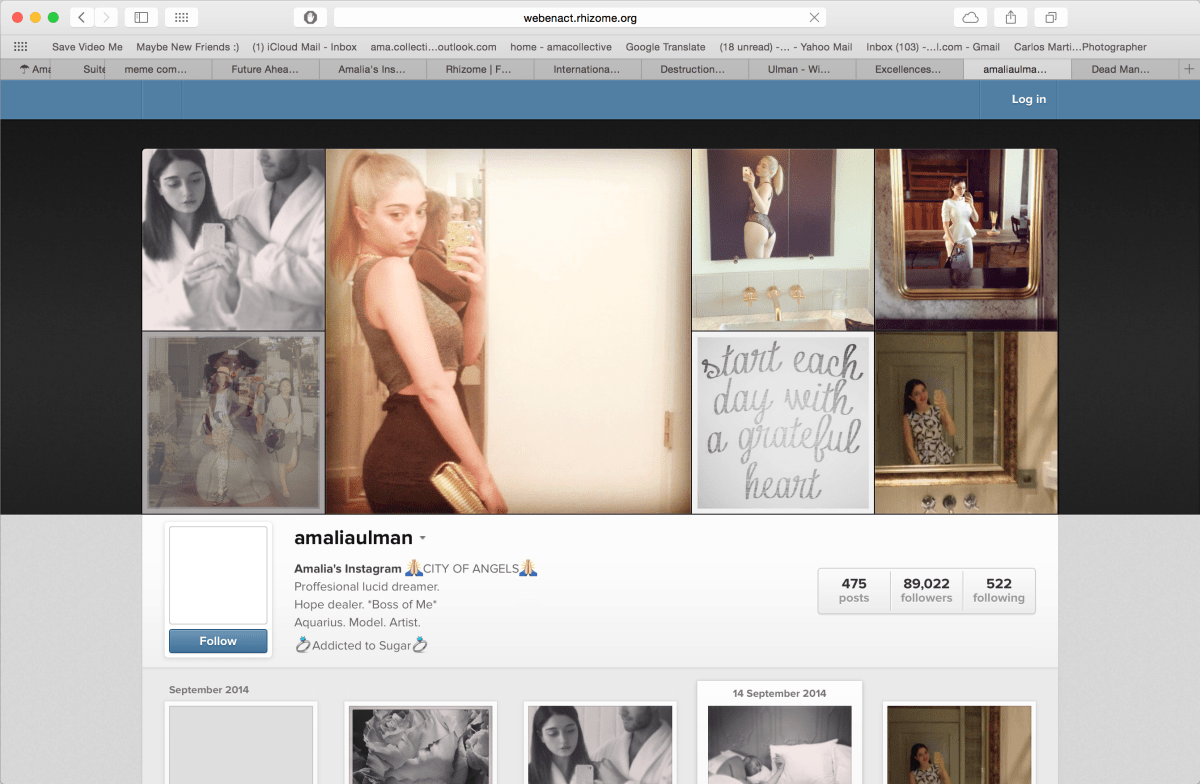
Task: Open the Dead Man tab
Action: pyautogui.click(x=1120, y=69)
